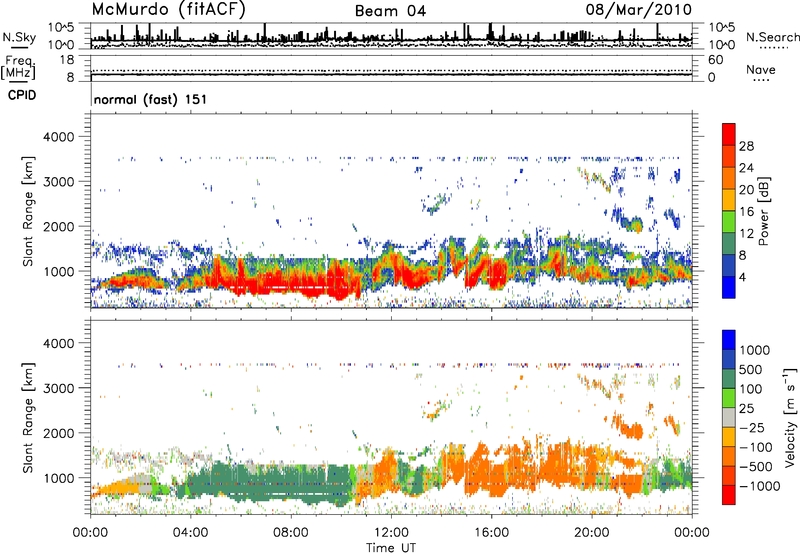This screenshot has width=800, height=554.
Task: Pick the dark green Velocity bar segment
Action: [x=729, y=378]
